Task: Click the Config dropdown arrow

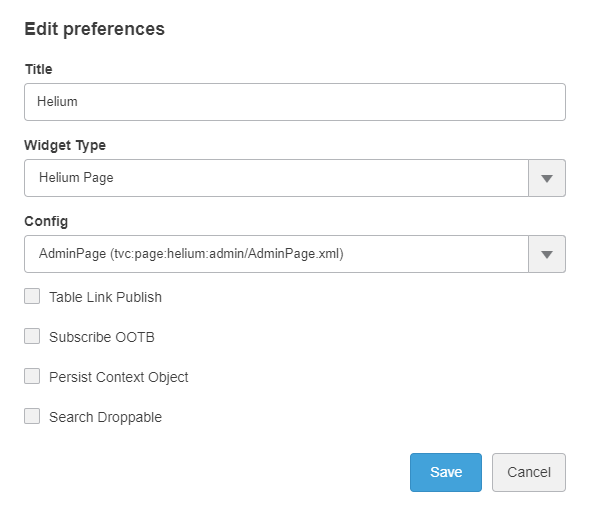Action: (546, 254)
